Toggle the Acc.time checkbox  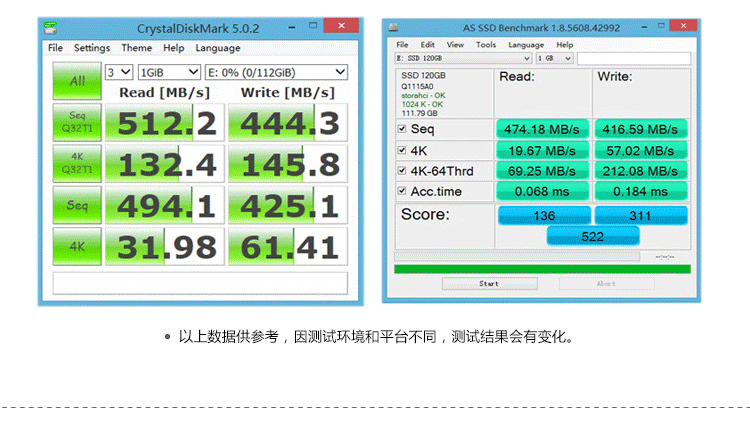402,191
